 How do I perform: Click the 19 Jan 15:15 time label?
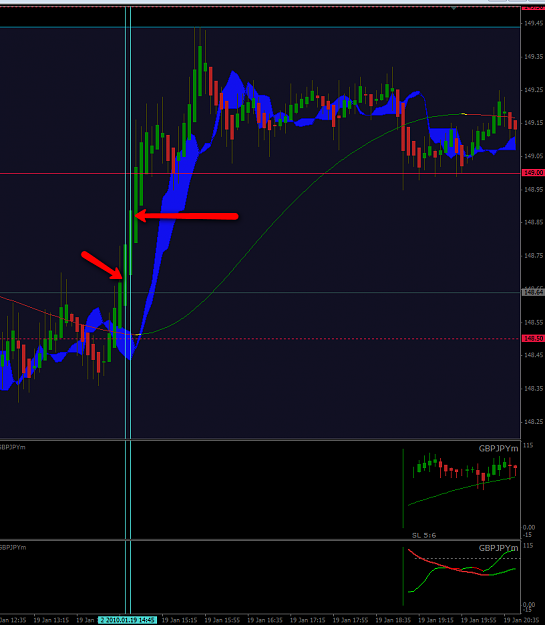[x=179, y=621]
